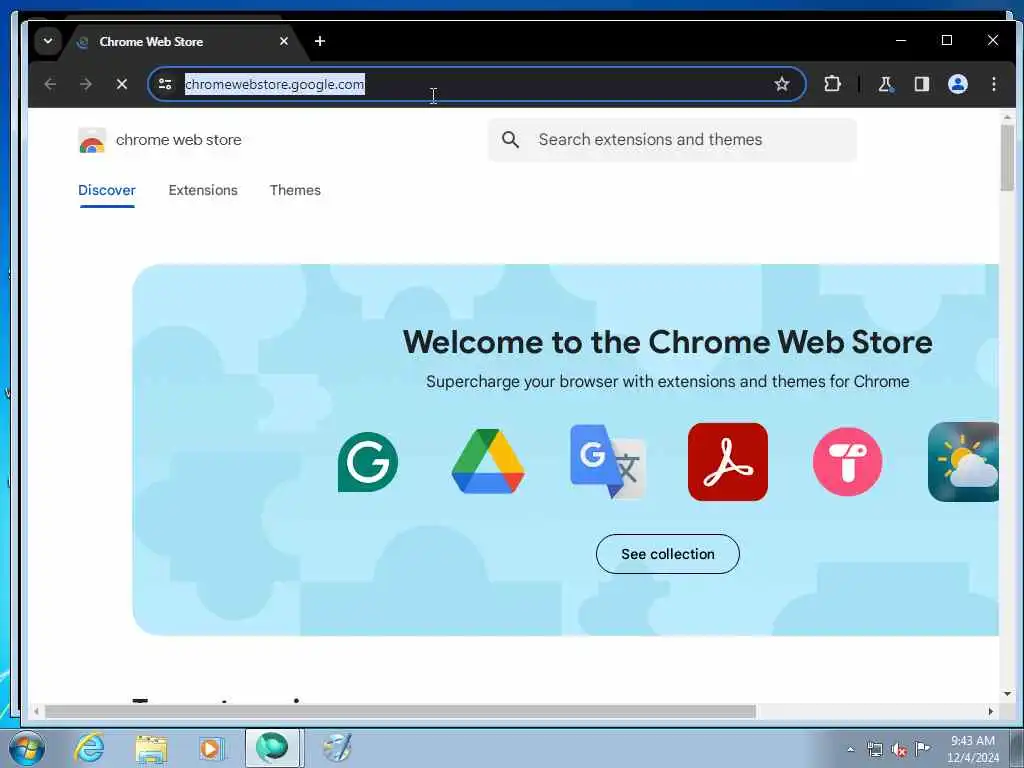The width and height of the screenshot is (1024, 768).
Task: Click the scroll right arrow
Action: click(991, 711)
